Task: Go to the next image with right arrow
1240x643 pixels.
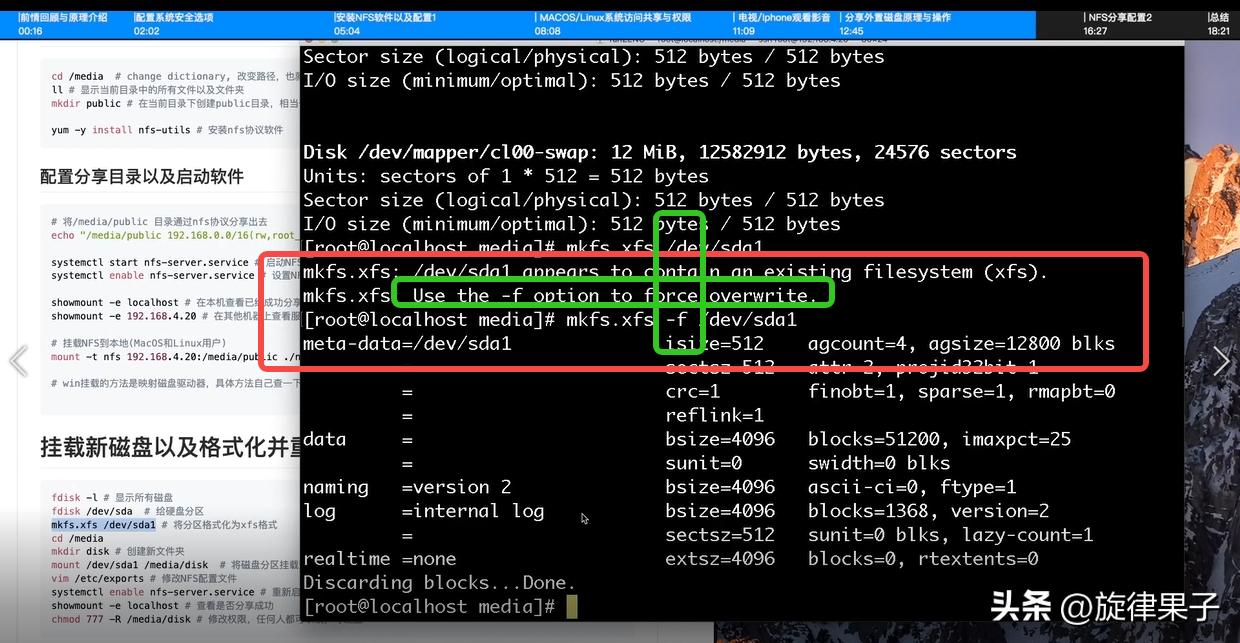Action: coord(1221,361)
